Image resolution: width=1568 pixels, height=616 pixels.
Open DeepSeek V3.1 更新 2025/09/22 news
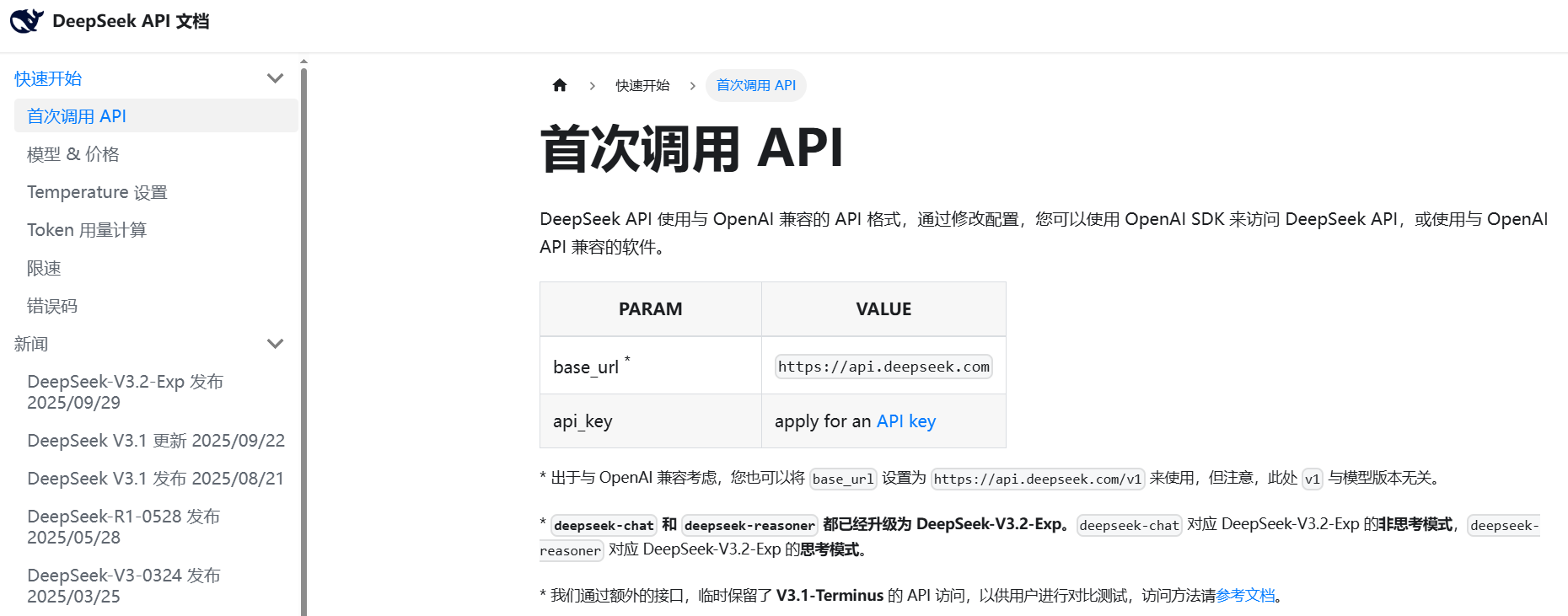click(x=156, y=441)
